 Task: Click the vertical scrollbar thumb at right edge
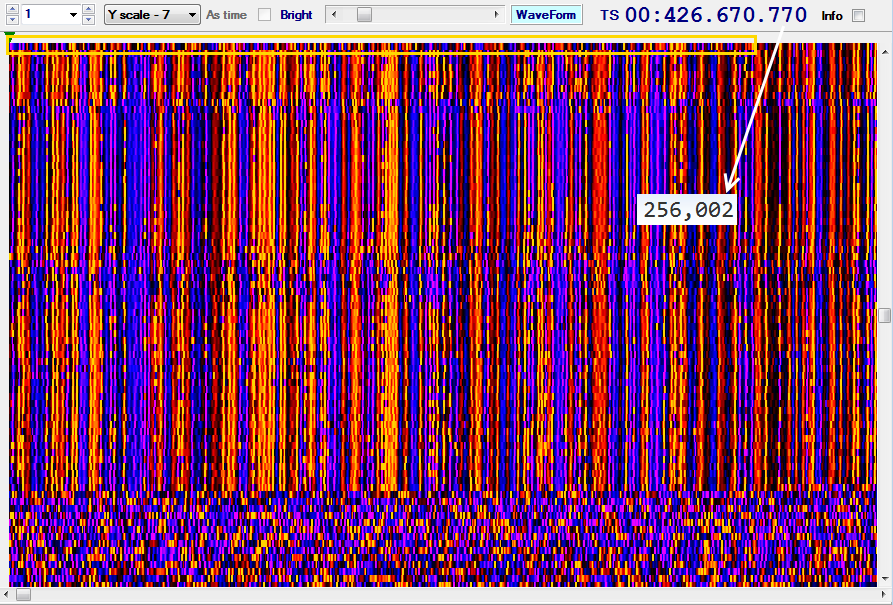(x=885, y=315)
